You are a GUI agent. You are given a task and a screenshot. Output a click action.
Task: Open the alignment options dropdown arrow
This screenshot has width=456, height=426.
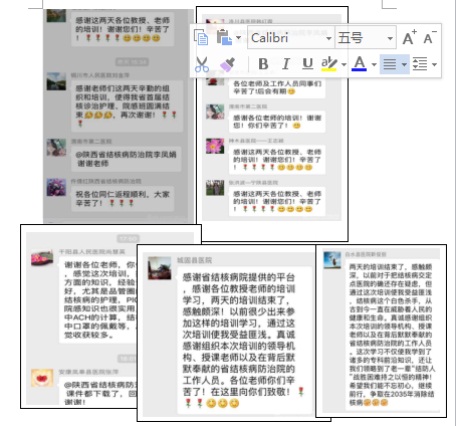click(x=404, y=64)
